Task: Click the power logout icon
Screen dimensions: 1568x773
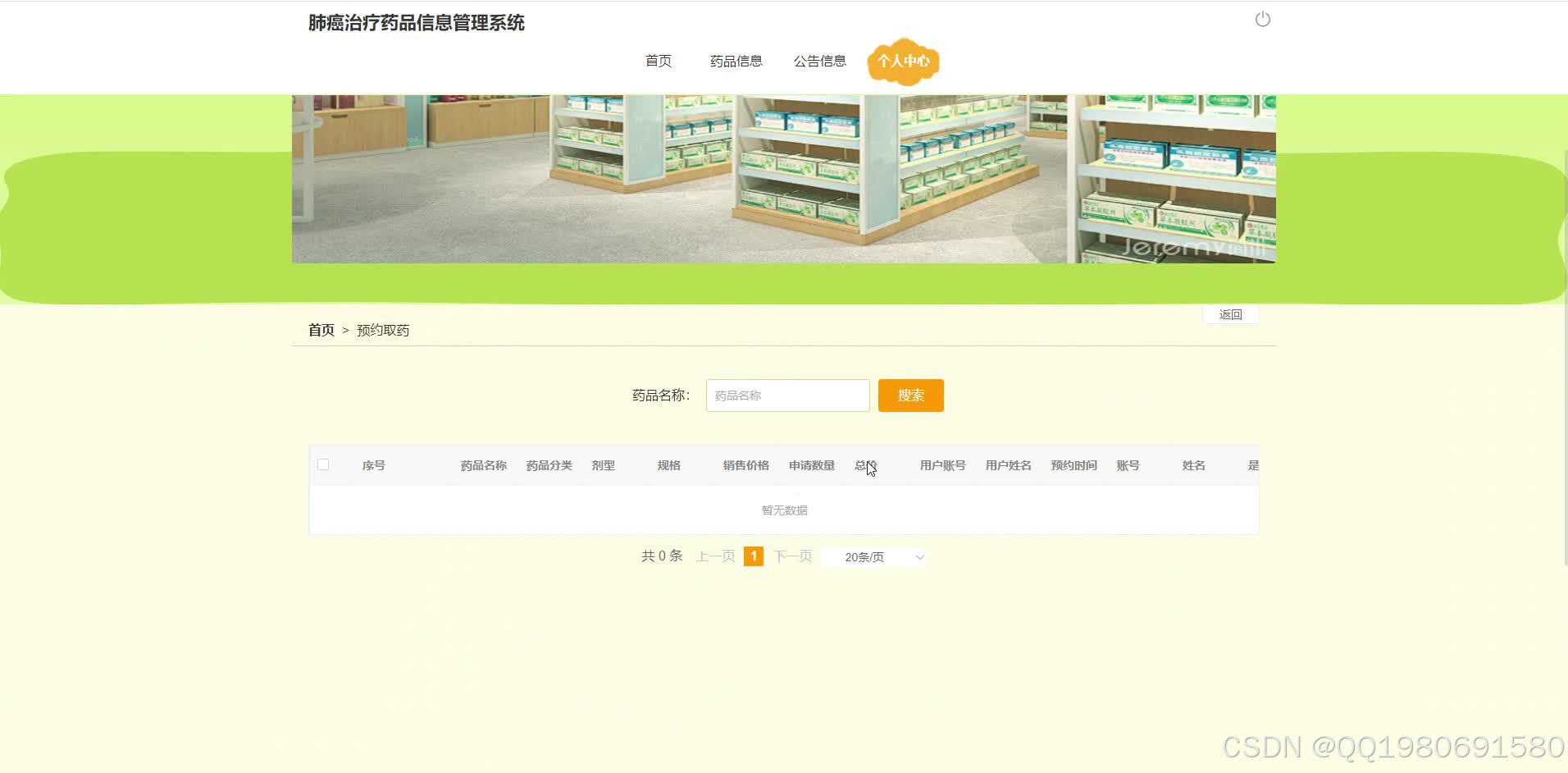Action: (x=1261, y=18)
